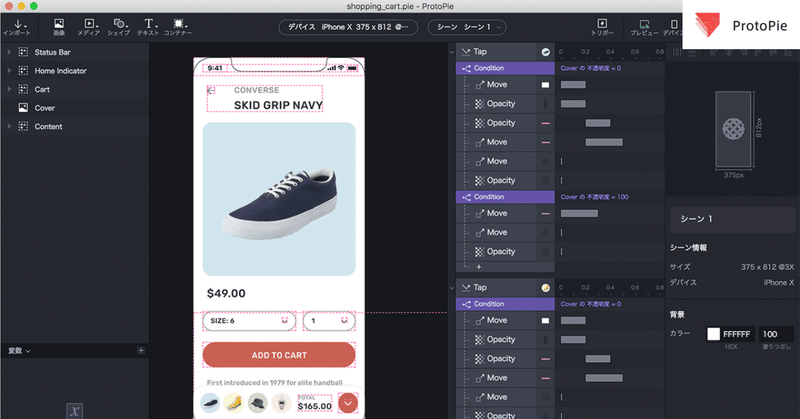Select Condition with Cover の不透明度 = 100

505,197
